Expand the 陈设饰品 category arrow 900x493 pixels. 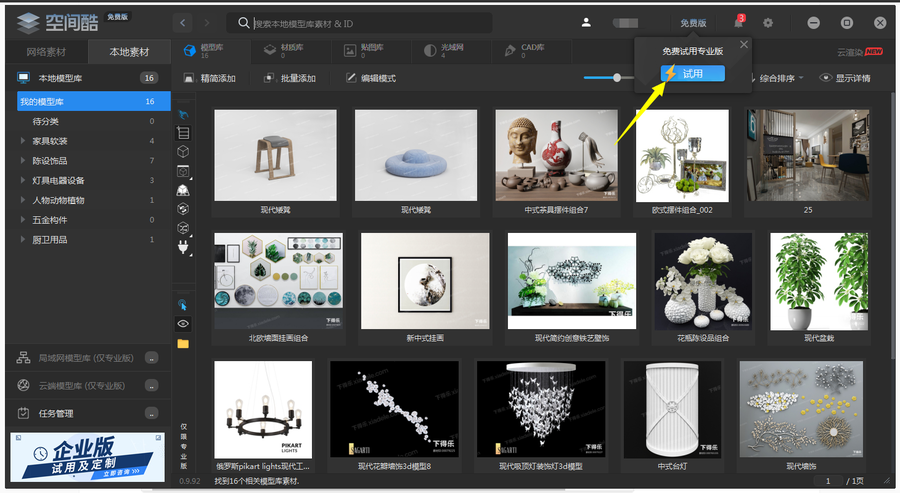[22, 160]
